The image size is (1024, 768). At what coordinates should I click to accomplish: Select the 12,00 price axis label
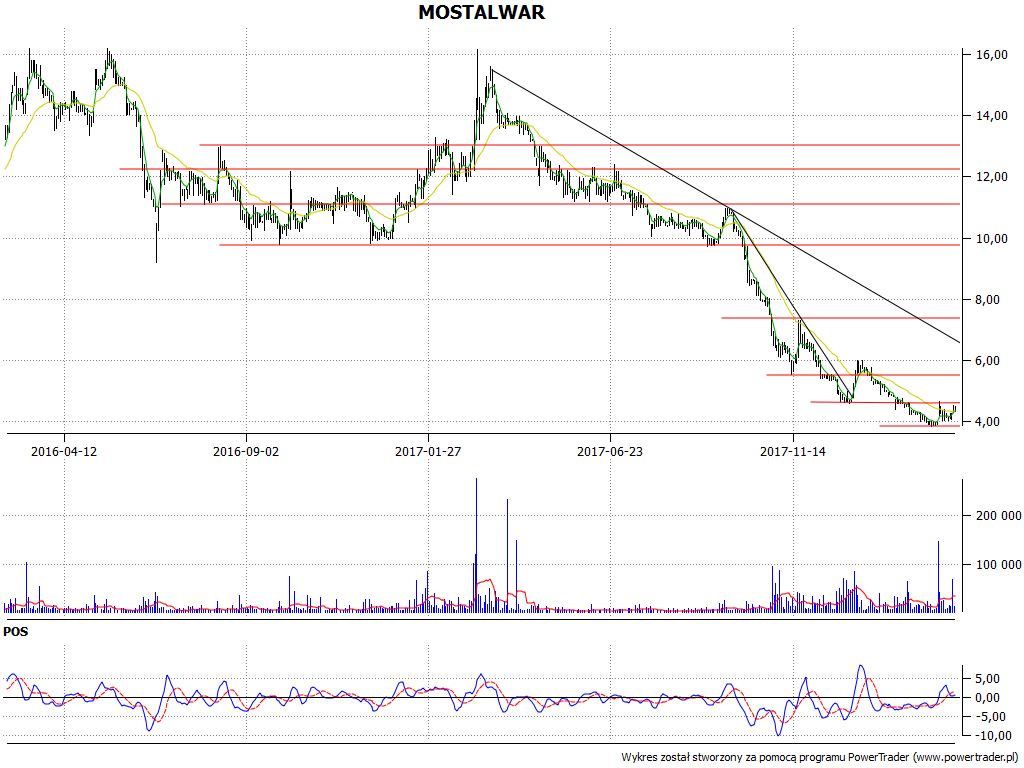[991, 177]
